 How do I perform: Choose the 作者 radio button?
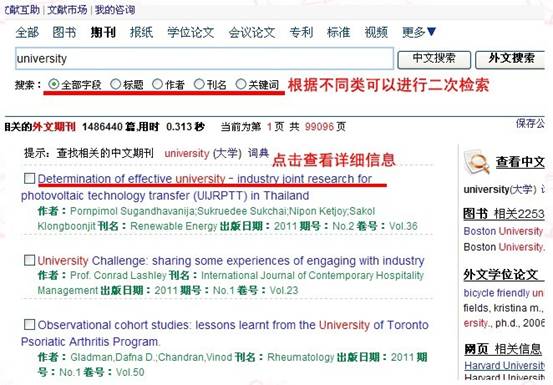tap(158, 84)
